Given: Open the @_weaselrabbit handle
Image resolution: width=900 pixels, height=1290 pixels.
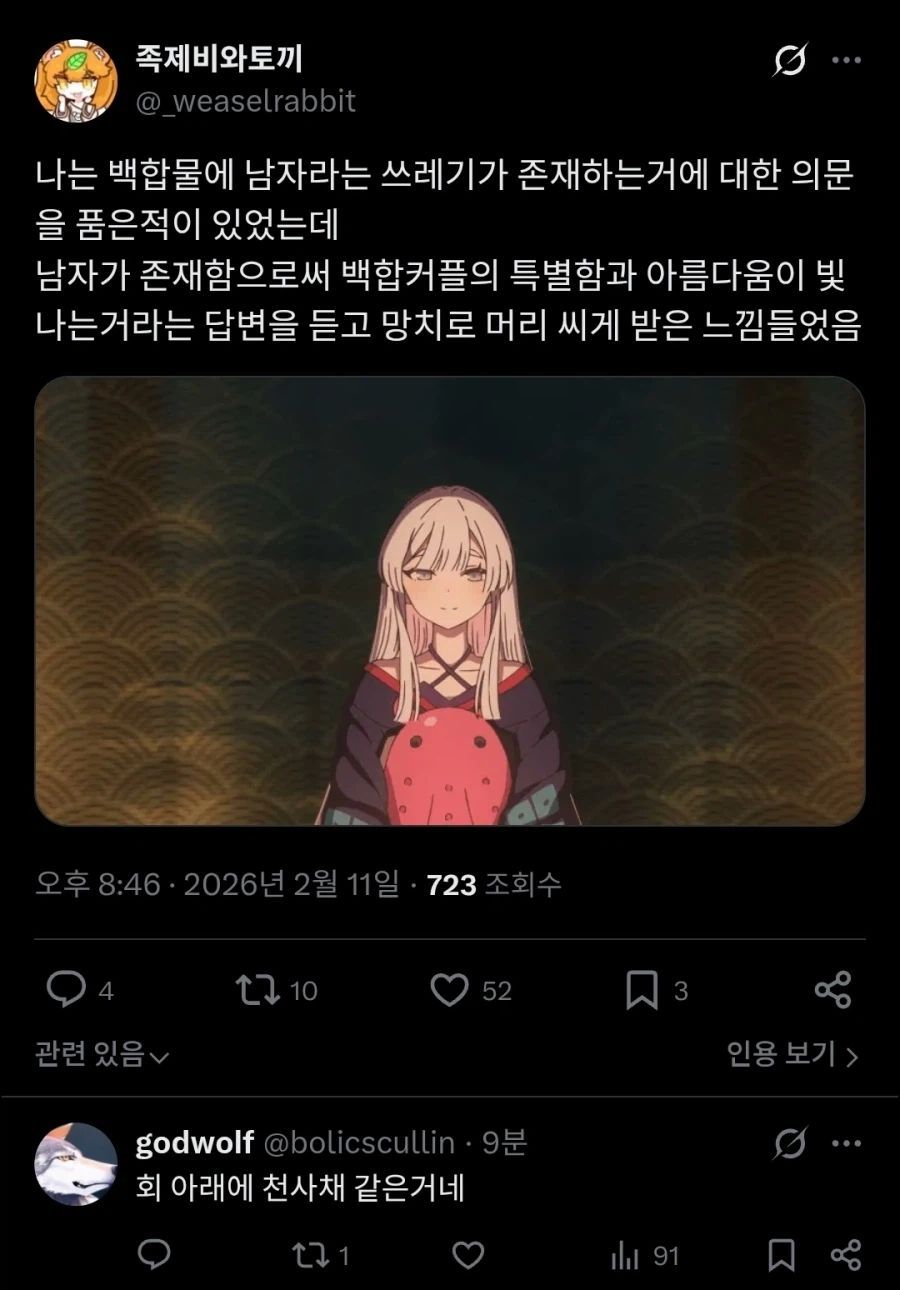Looking at the screenshot, I should tap(246, 101).
